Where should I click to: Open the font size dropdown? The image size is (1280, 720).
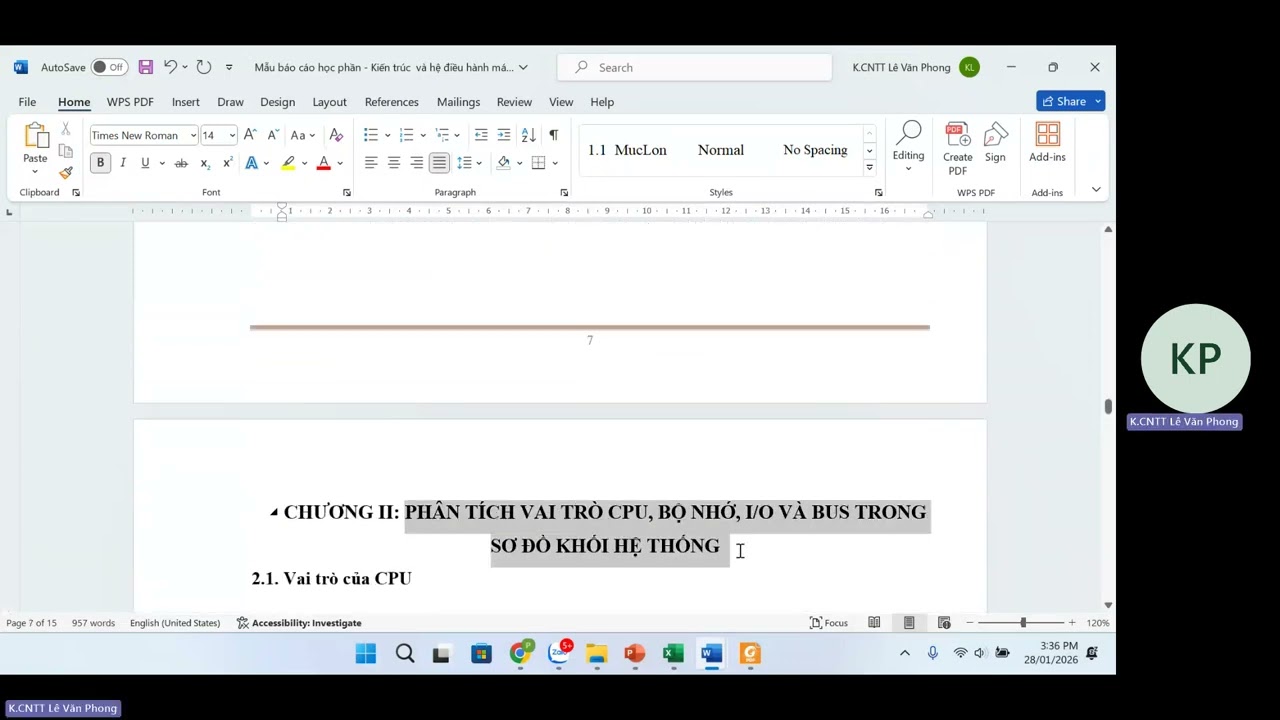(232, 135)
